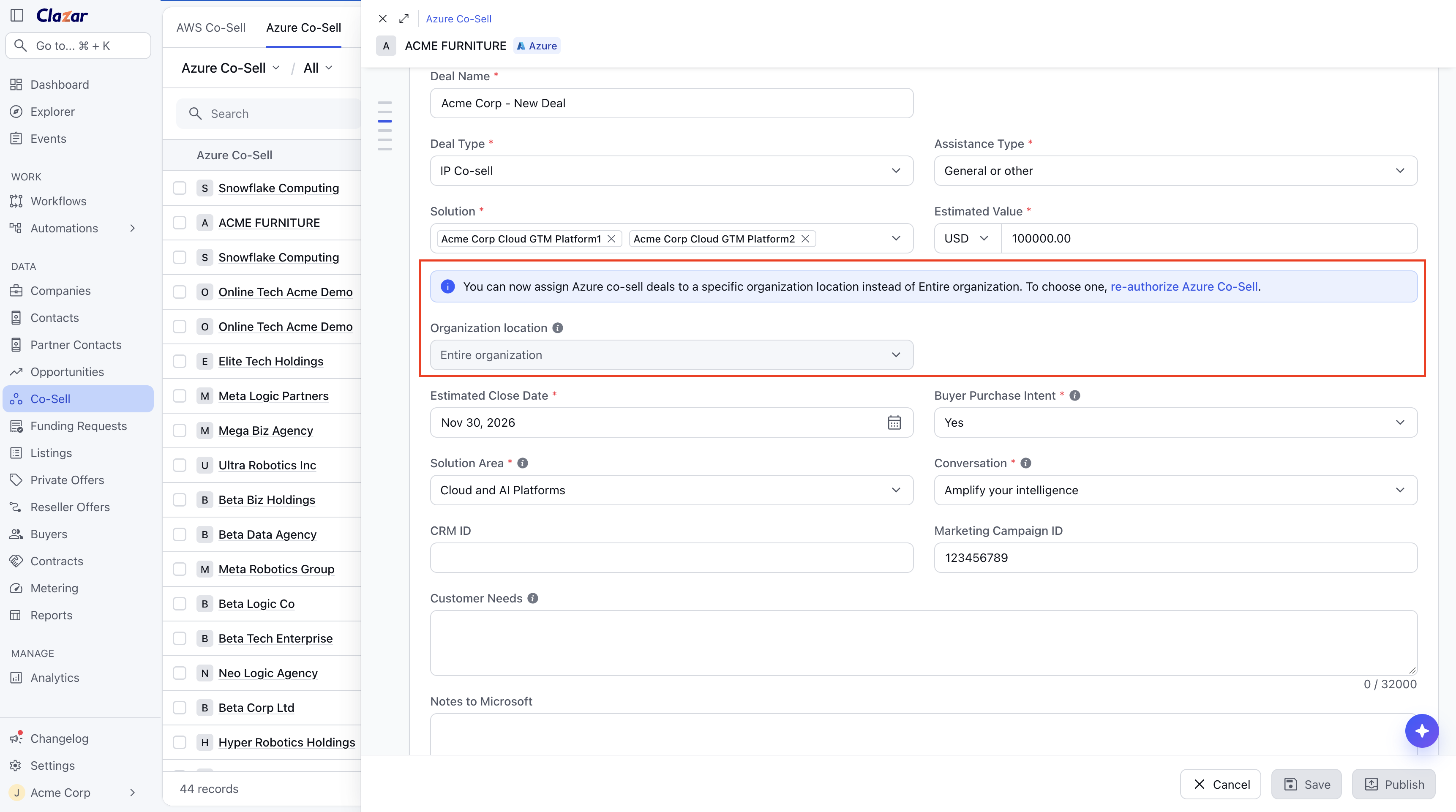The image size is (1456, 812).
Task: Click the Save button
Action: (x=1306, y=784)
